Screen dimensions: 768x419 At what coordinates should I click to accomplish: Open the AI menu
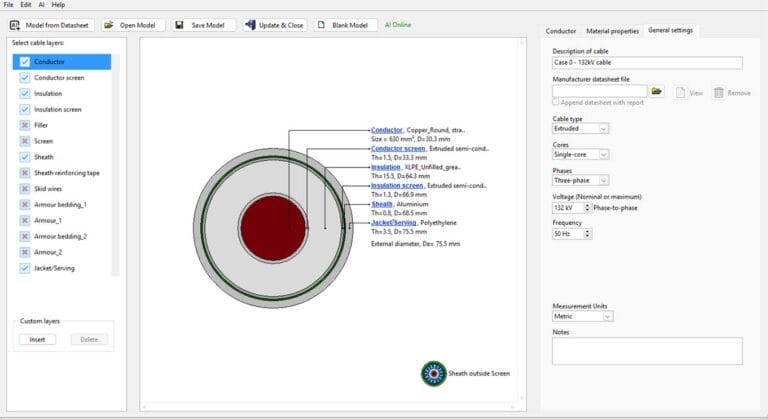[x=42, y=4]
